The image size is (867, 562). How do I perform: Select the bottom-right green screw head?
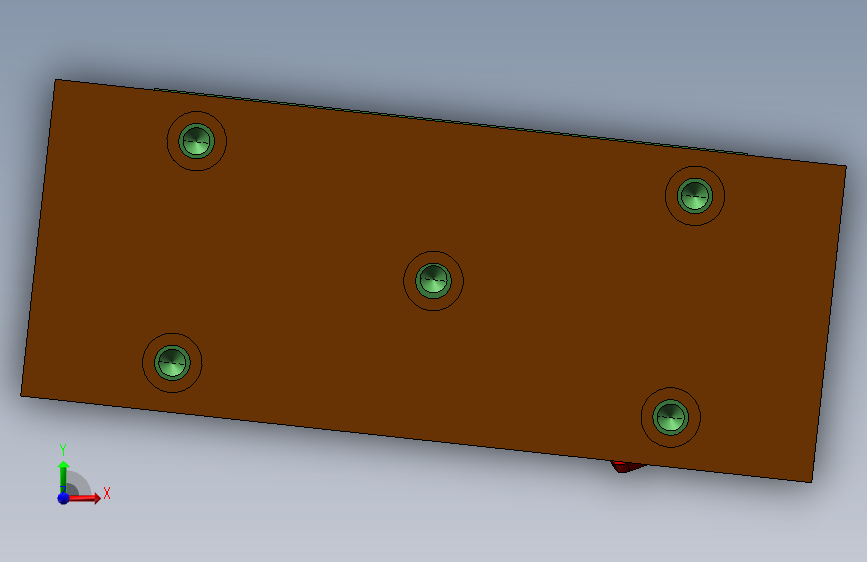671,417
